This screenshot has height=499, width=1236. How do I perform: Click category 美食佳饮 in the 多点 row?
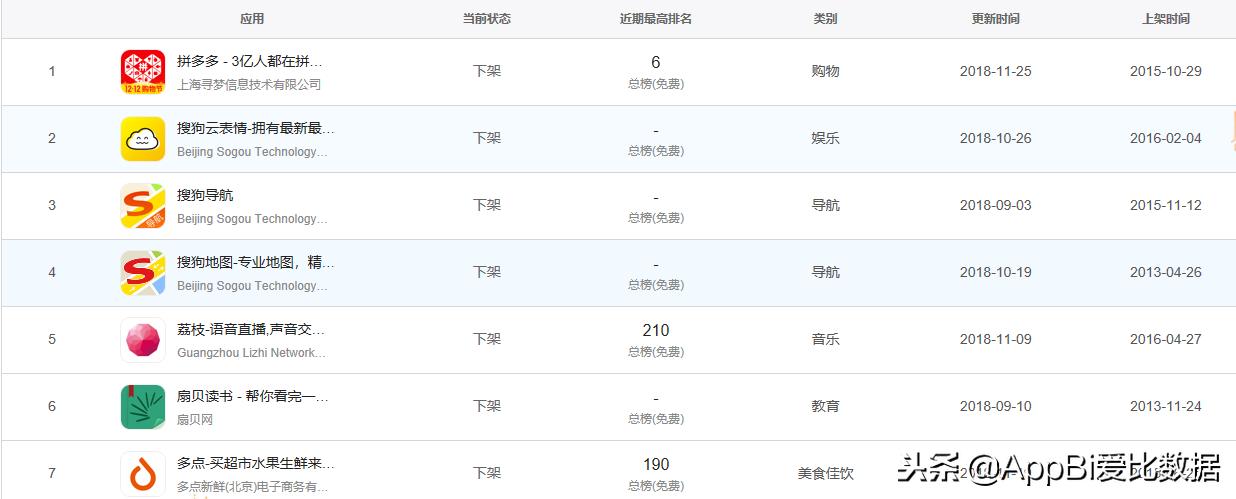coord(825,474)
